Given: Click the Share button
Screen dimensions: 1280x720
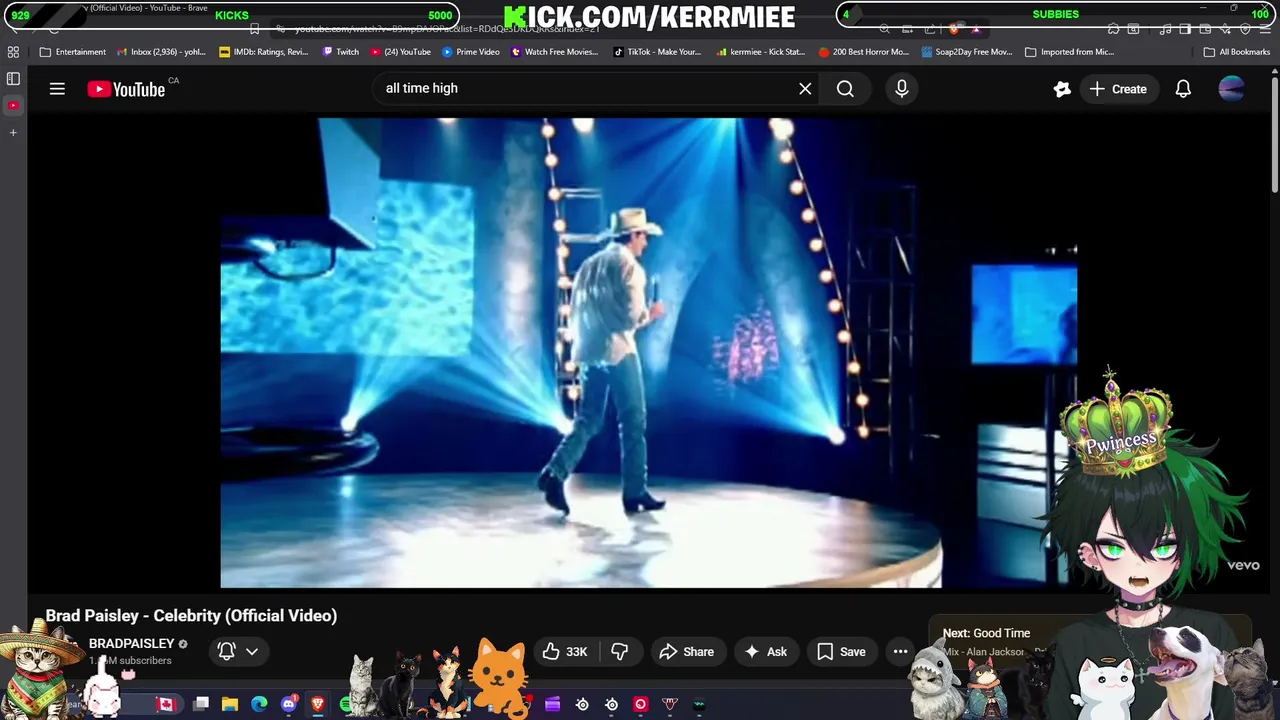Looking at the screenshot, I should tap(686, 652).
